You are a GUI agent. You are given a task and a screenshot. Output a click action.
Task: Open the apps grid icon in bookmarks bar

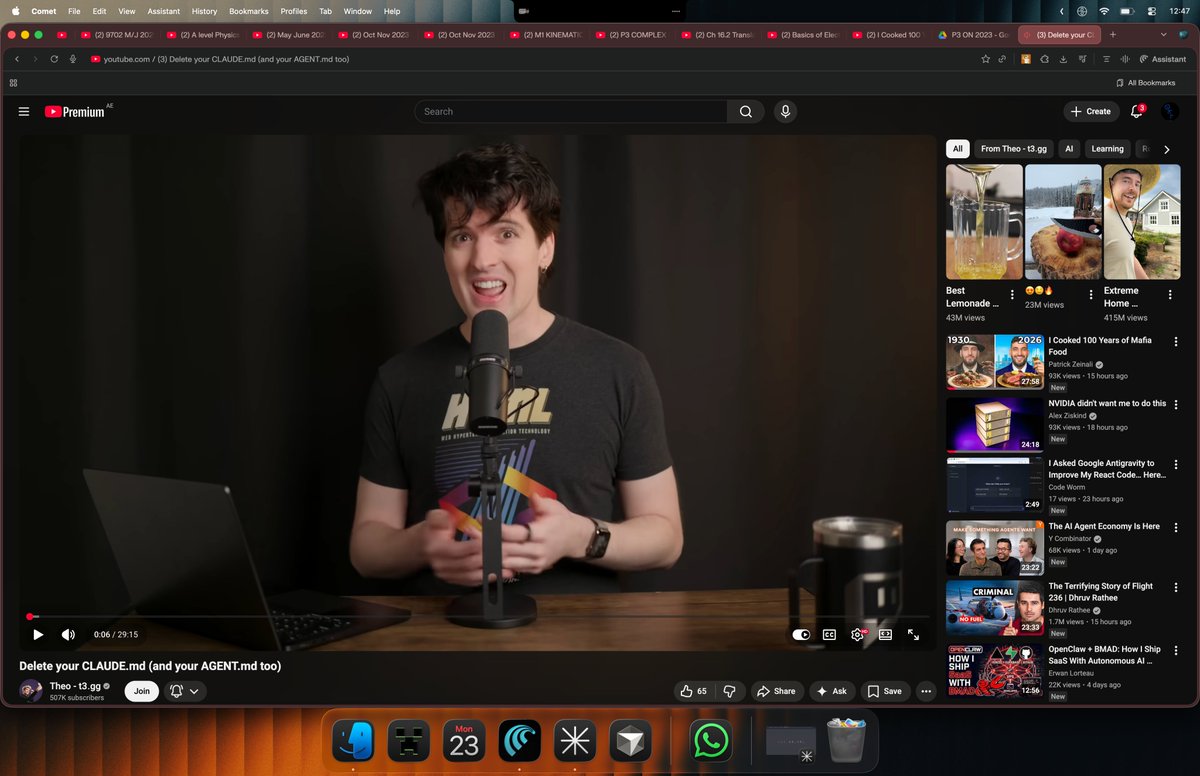14,83
